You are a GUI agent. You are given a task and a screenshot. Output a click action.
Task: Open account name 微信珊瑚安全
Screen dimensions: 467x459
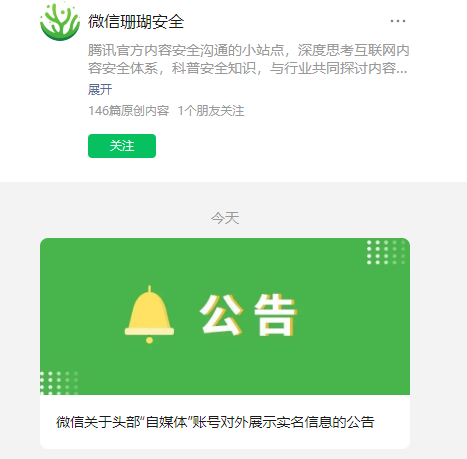[x=136, y=22]
